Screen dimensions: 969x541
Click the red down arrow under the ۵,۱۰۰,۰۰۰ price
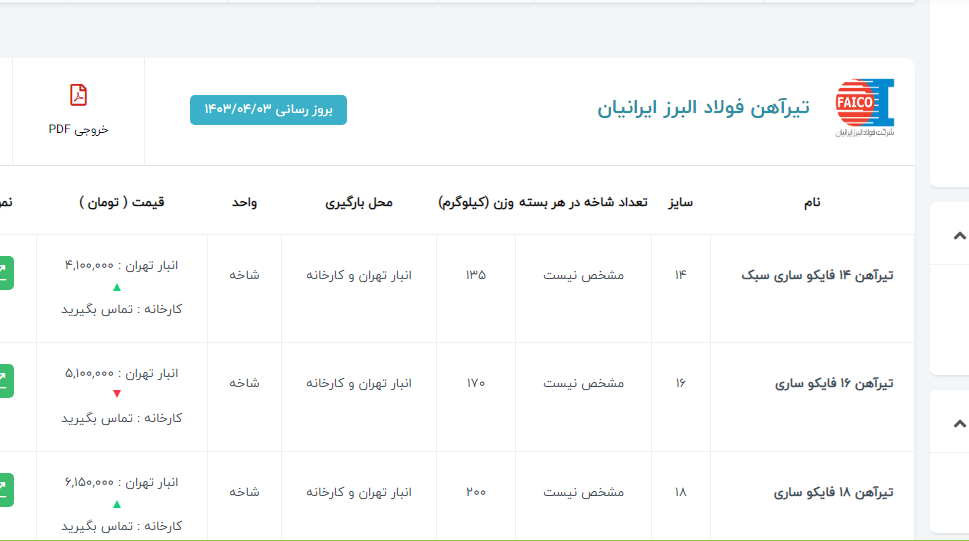(117, 394)
